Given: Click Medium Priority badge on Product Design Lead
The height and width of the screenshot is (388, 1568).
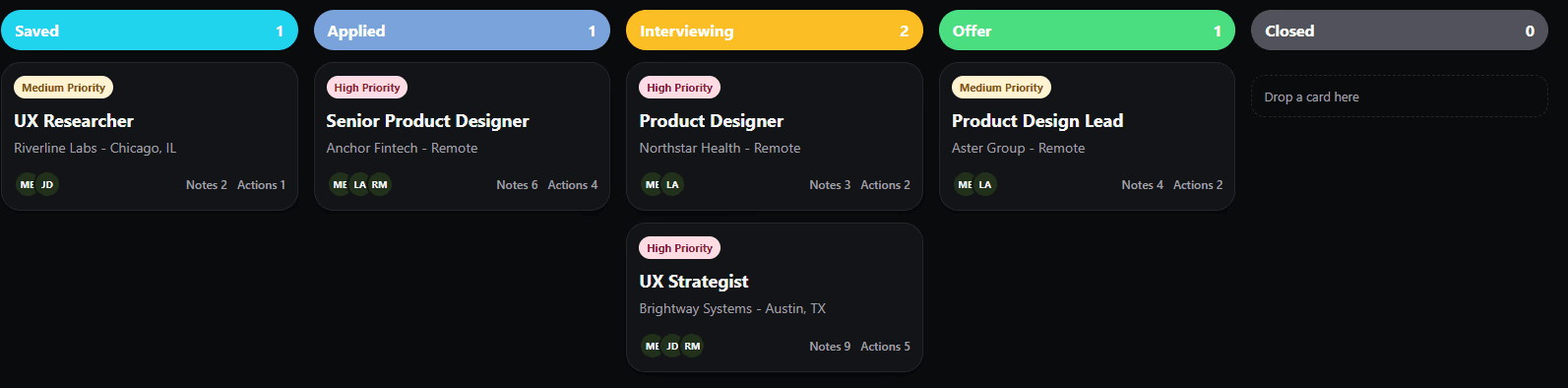Looking at the screenshot, I should tap(1002, 88).
